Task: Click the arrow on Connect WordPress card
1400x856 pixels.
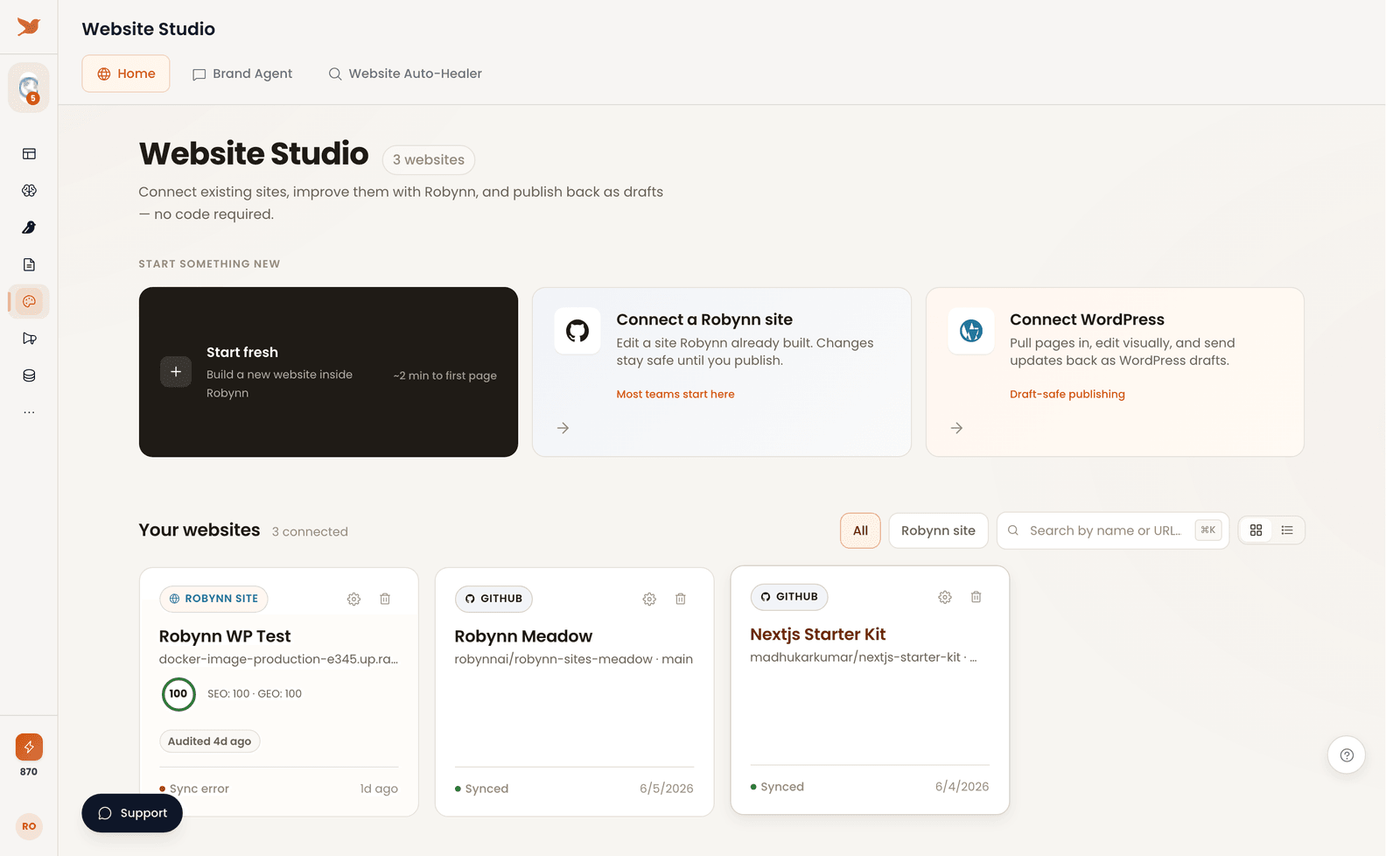Action: [x=957, y=428]
